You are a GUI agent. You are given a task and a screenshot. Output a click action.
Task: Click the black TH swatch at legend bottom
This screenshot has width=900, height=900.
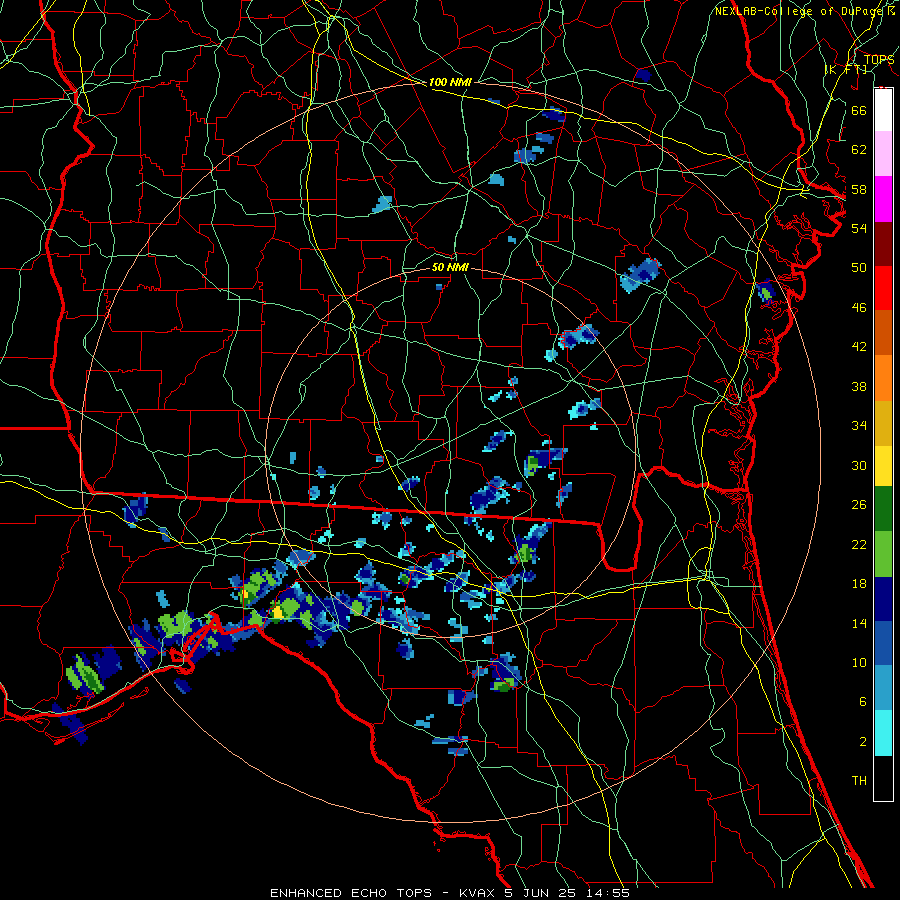point(883,778)
